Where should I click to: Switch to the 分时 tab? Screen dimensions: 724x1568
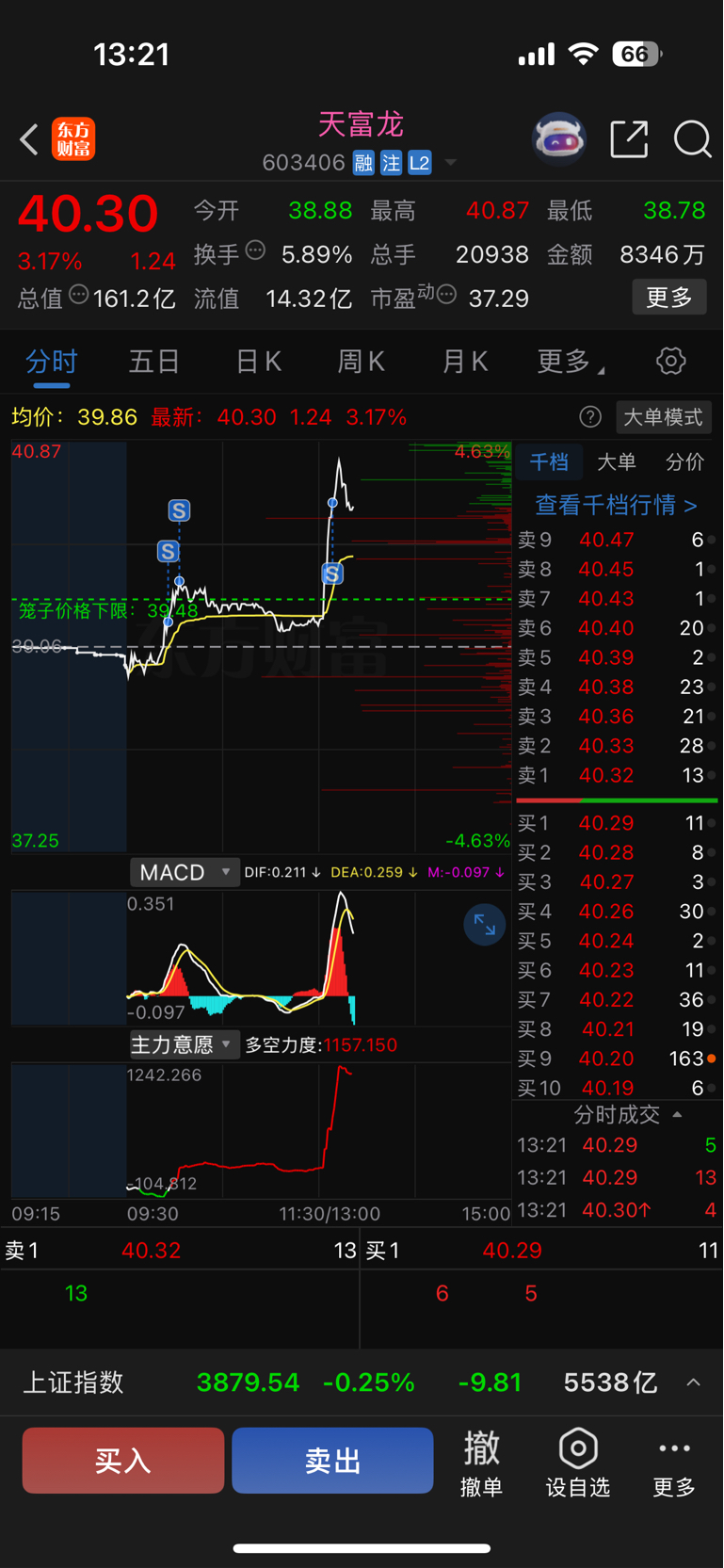(51, 362)
